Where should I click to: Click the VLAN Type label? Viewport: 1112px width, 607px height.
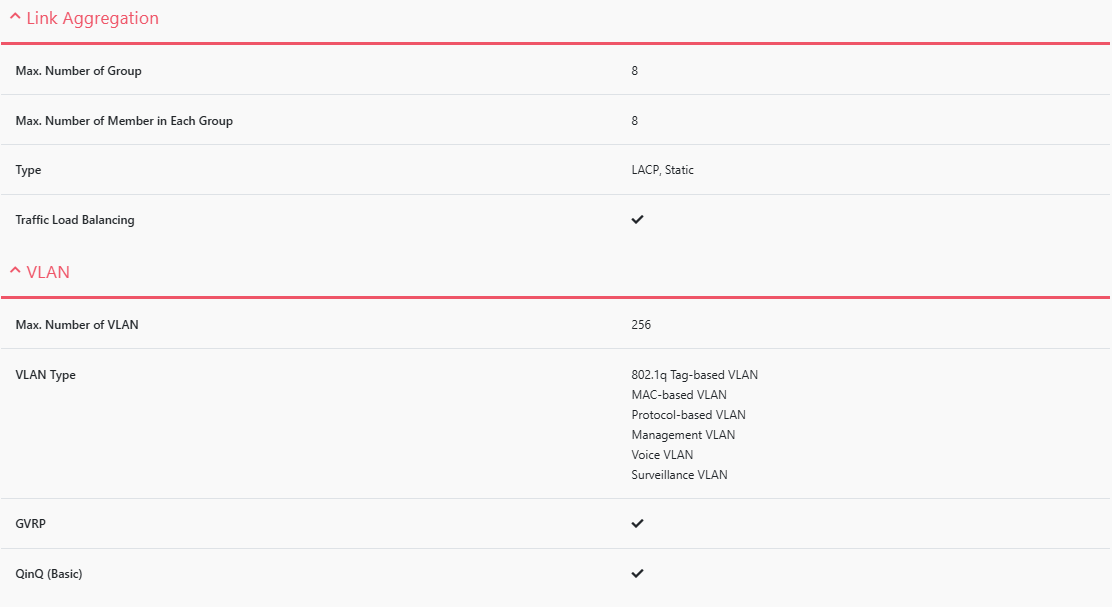(x=46, y=375)
